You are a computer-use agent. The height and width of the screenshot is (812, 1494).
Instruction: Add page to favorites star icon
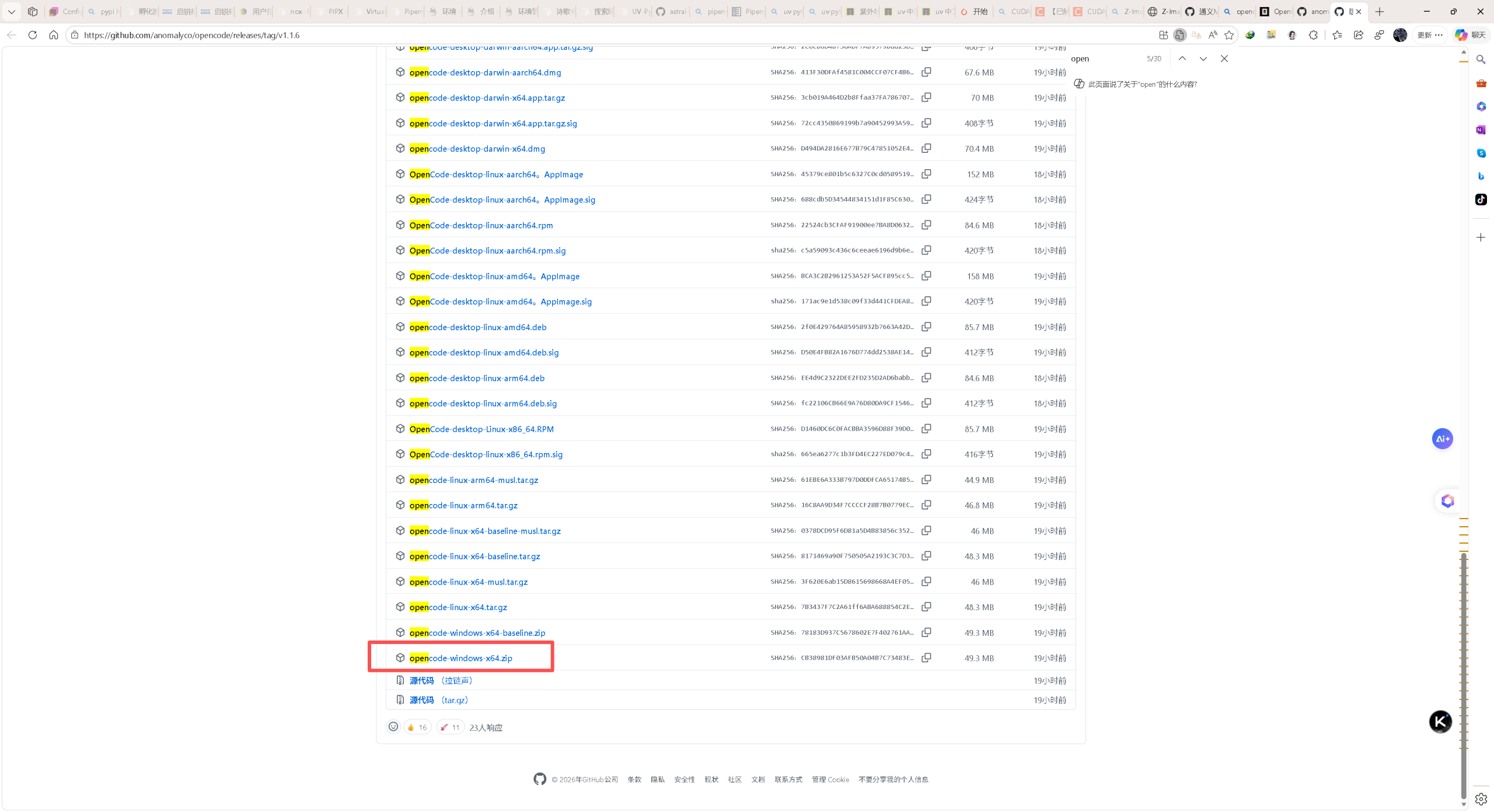tap(1229, 35)
